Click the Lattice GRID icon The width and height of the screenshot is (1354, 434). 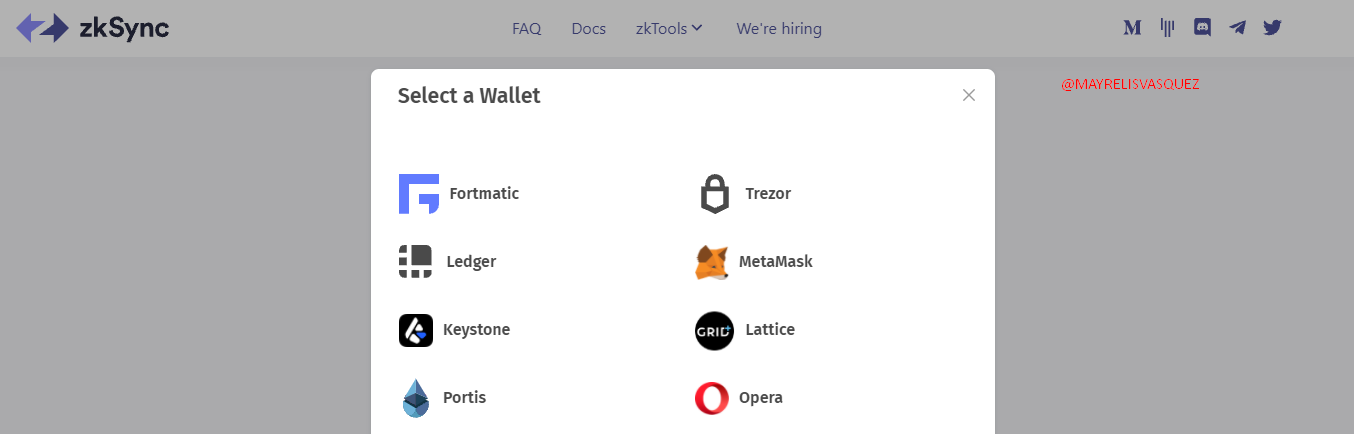coord(714,331)
